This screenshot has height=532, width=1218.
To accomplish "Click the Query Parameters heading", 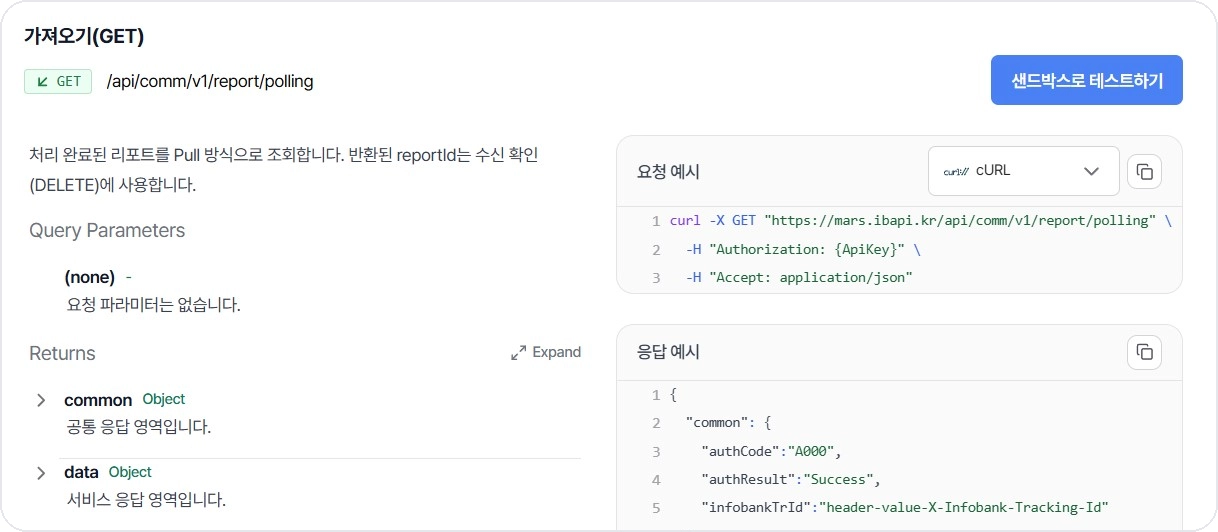I will point(107,231).
